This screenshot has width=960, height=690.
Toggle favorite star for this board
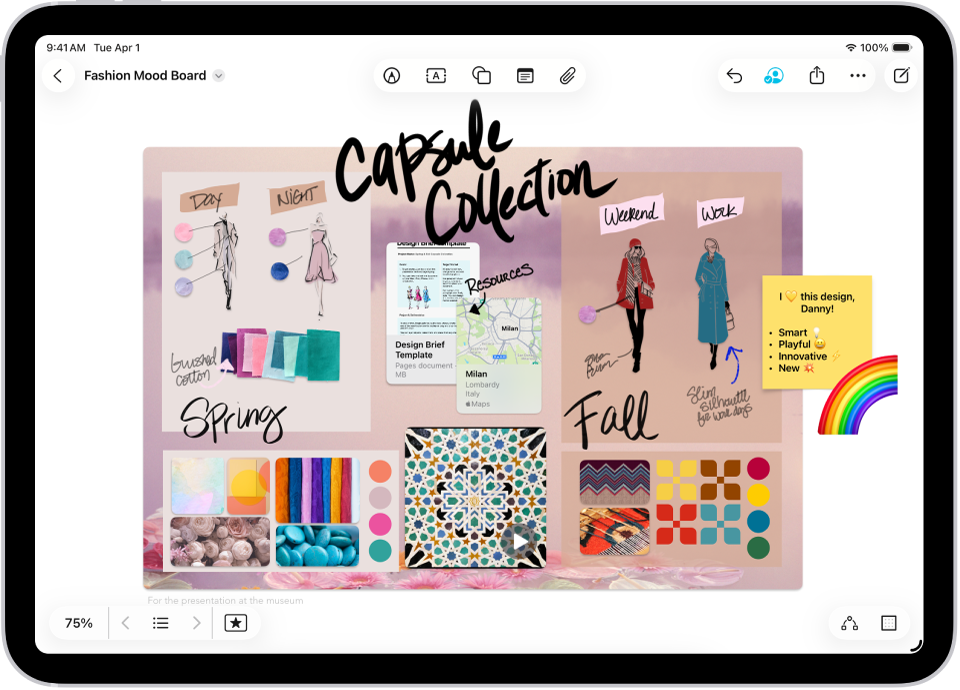point(236,622)
